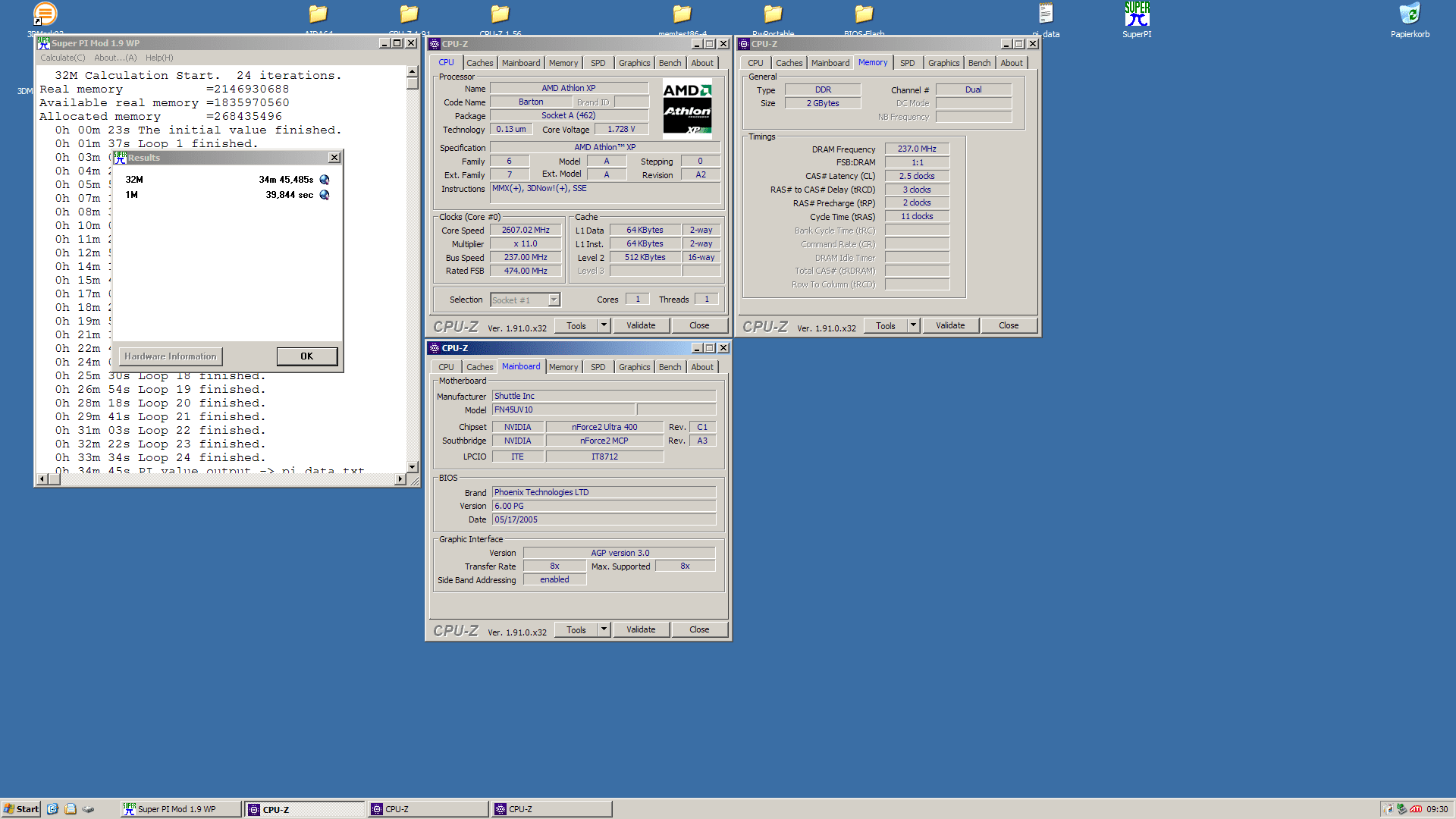
Task: Launch Internet Explorer from quick launch
Action: click(x=52, y=809)
